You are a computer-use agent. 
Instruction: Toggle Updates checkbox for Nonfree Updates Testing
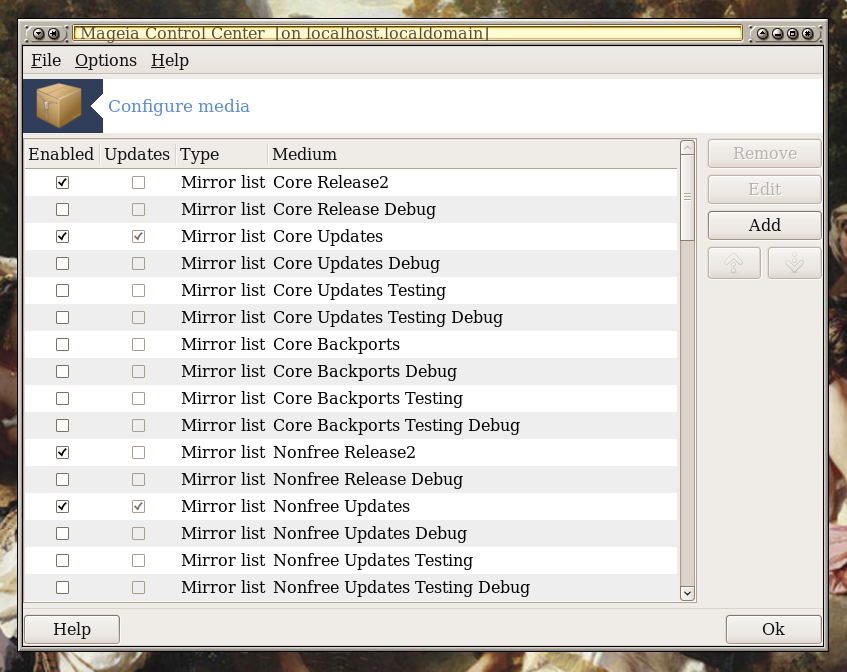(x=139, y=561)
